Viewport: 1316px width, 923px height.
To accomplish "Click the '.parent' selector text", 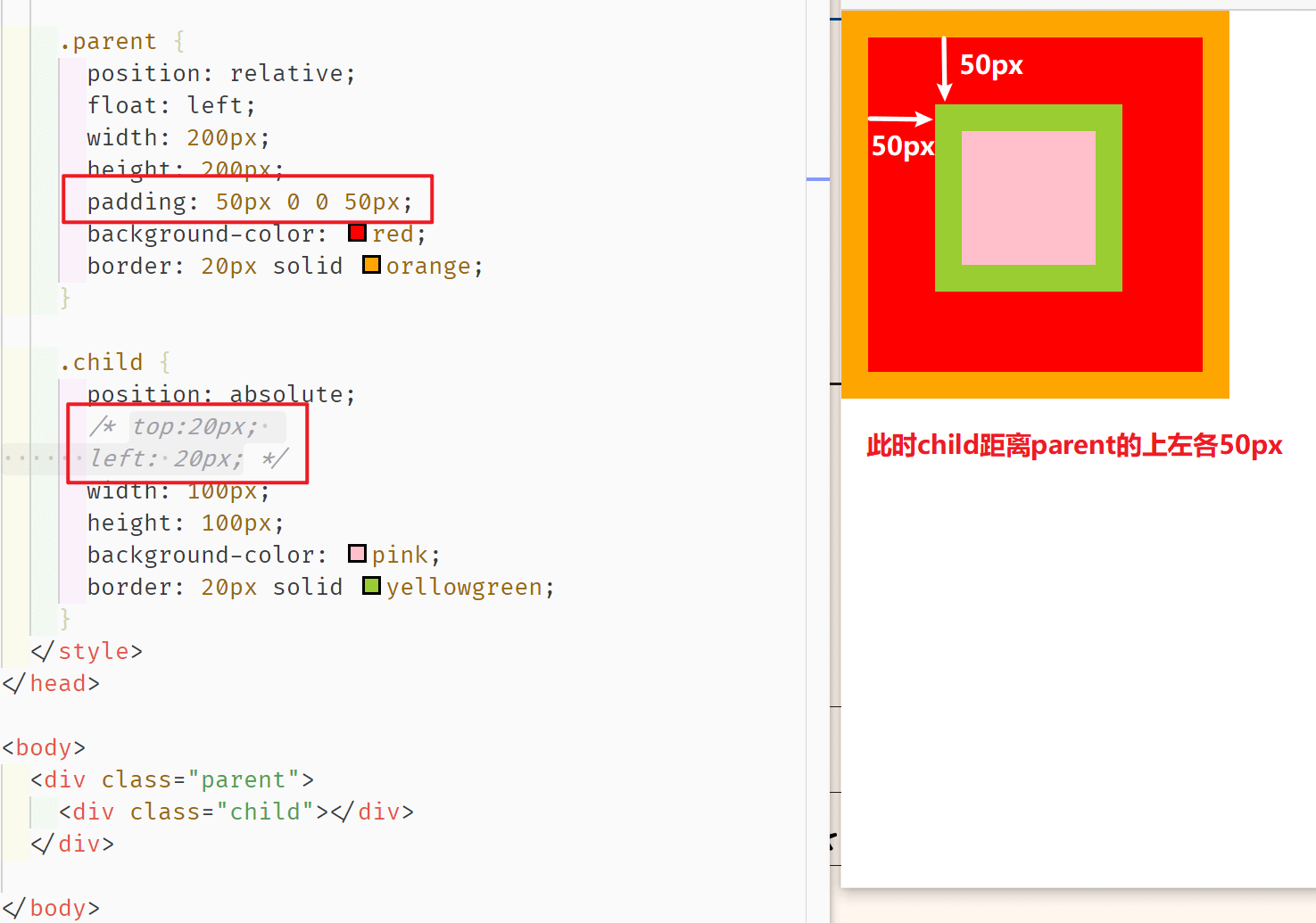I will pyautogui.click(x=108, y=41).
